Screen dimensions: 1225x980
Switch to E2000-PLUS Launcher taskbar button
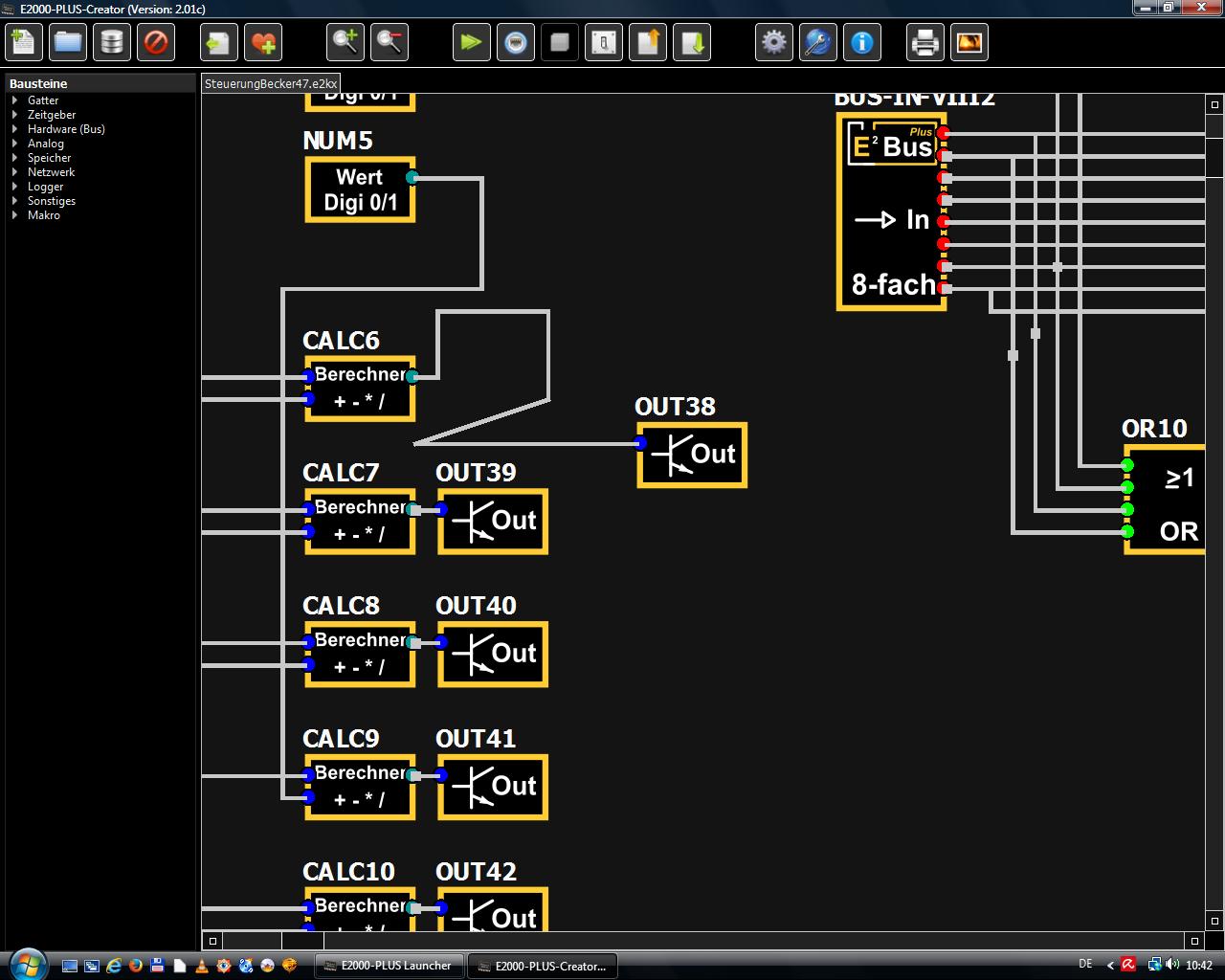click(x=389, y=966)
